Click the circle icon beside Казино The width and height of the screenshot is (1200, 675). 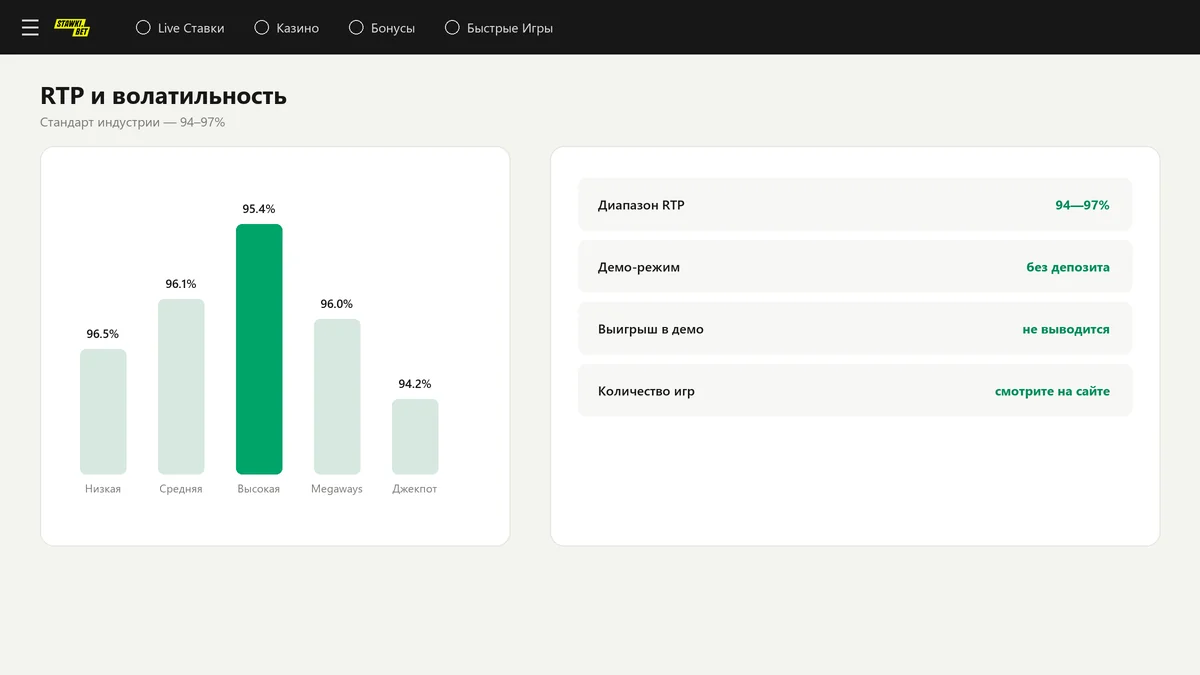pyautogui.click(x=262, y=28)
